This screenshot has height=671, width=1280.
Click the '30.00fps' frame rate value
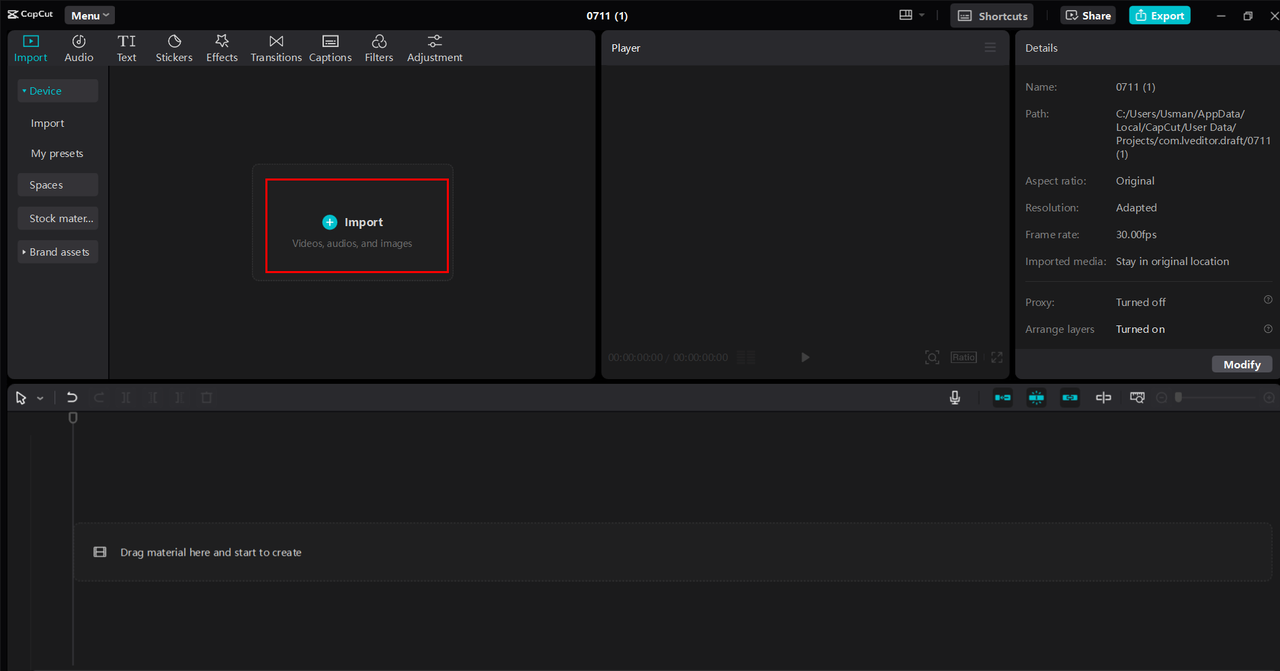click(1136, 234)
